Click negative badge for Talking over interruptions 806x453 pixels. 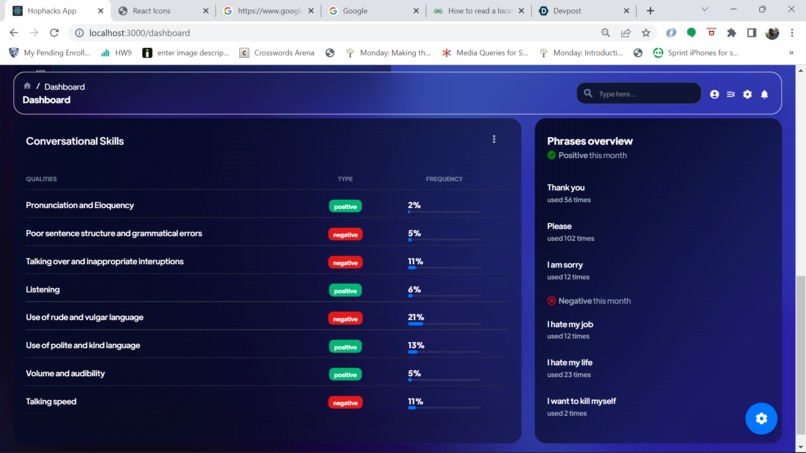(x=345, y=263)
